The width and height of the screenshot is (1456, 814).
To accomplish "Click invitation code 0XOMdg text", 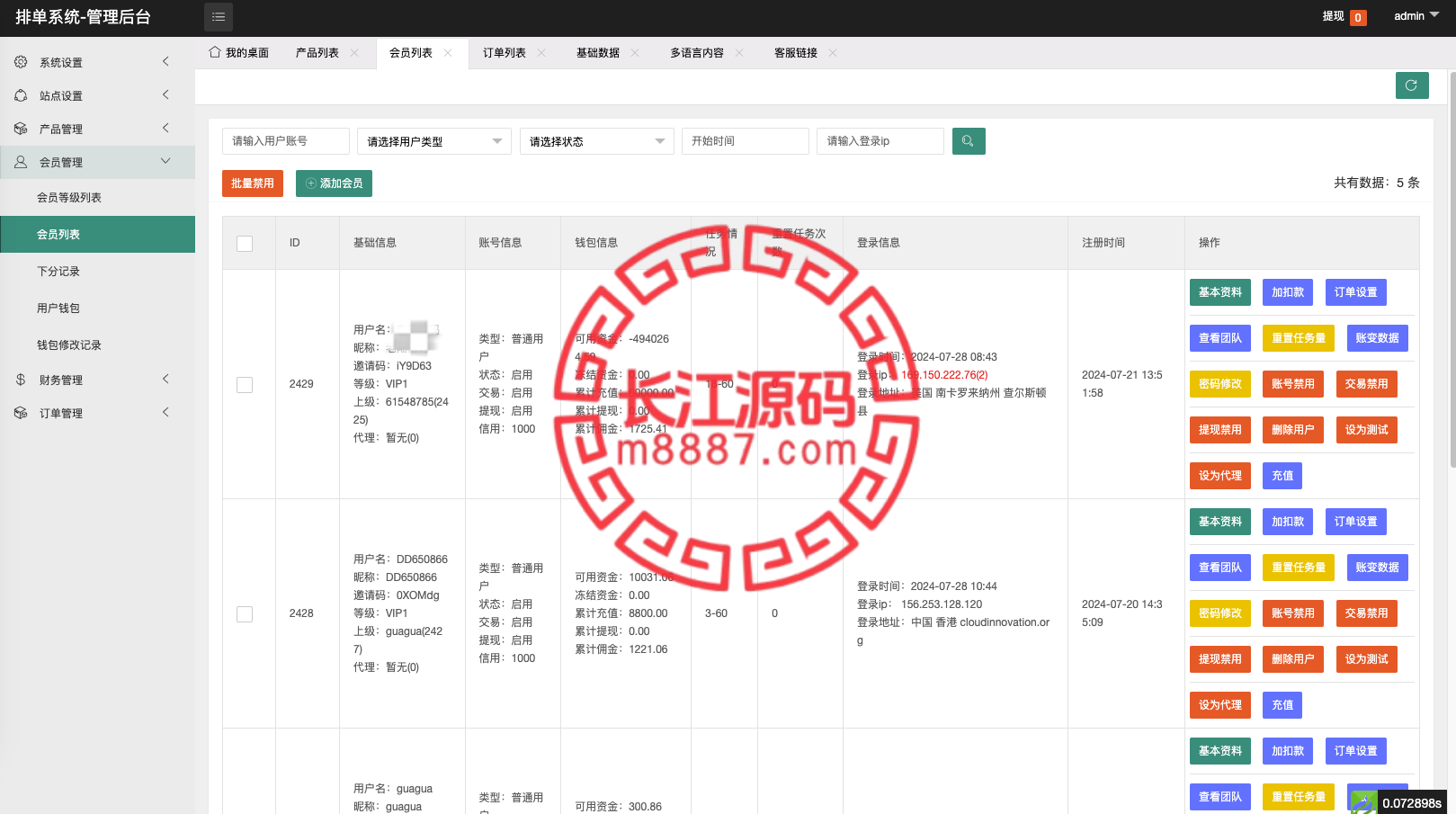I will click(418, 595).
